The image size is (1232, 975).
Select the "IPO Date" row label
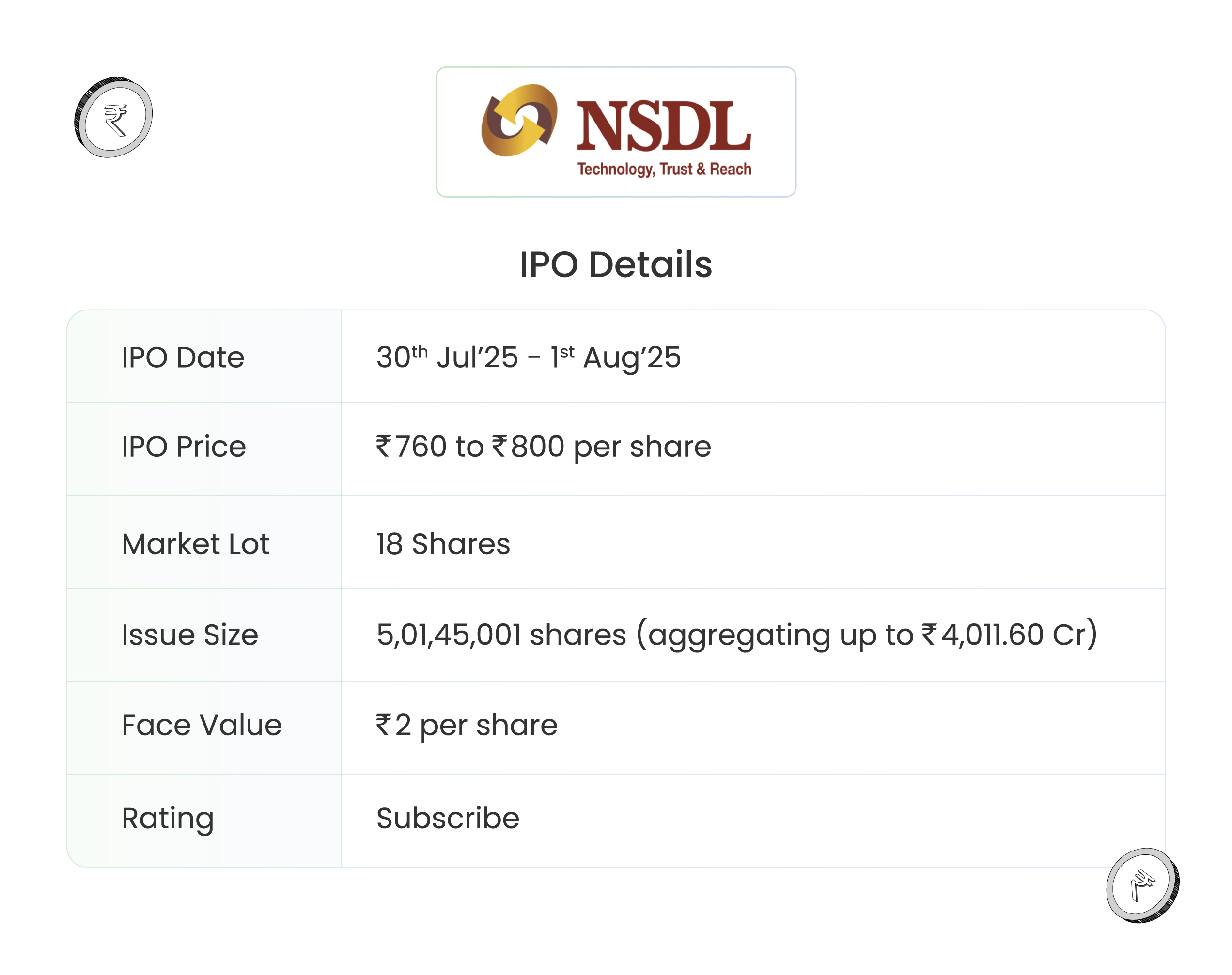pos(183,358)
